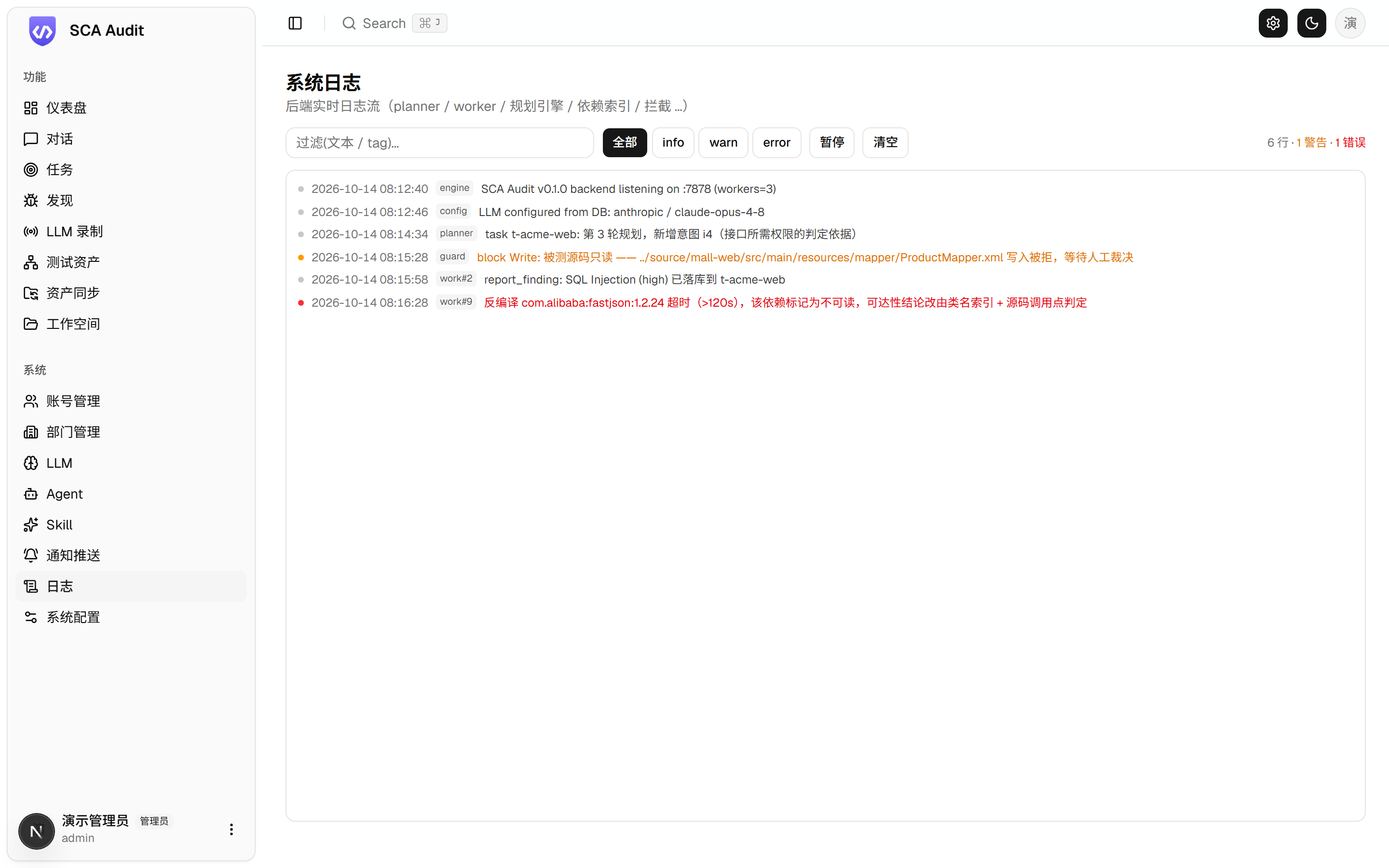Viewport: 1389px width, 868px height.
Task: Filter logs by error level
Action: pyautogui.click(x=776, y=142)
